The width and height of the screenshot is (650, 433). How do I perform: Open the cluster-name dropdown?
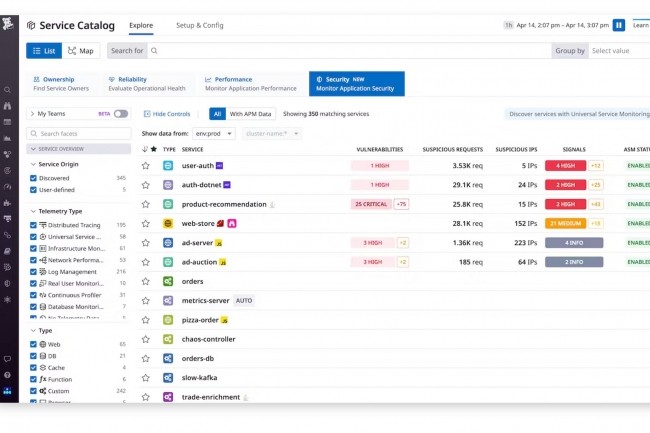point(272,133)
